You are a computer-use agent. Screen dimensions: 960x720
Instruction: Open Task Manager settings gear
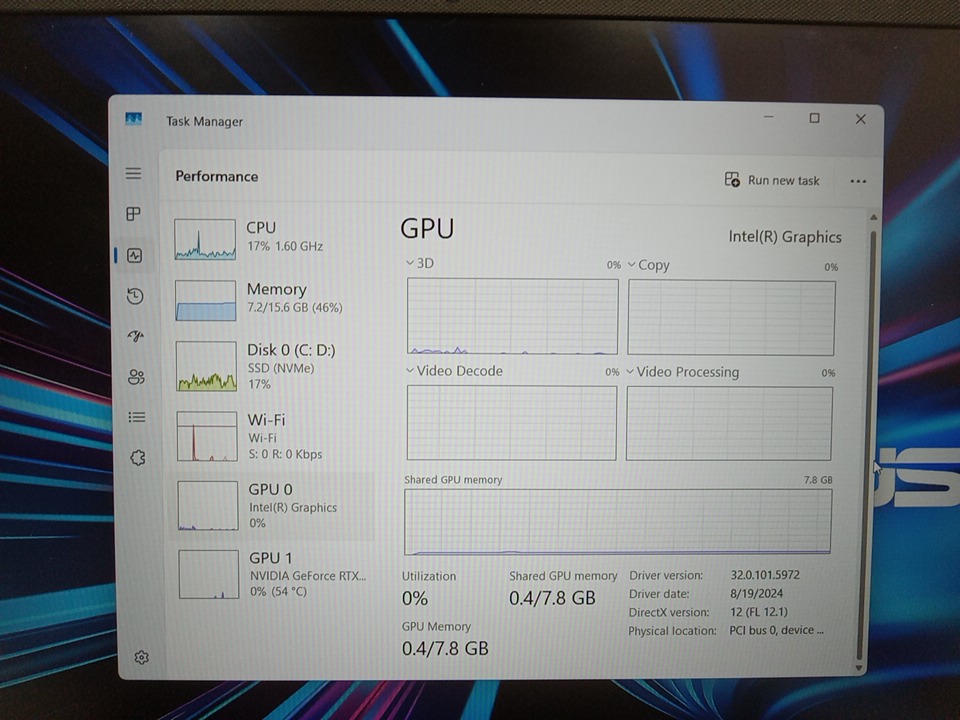142,657
